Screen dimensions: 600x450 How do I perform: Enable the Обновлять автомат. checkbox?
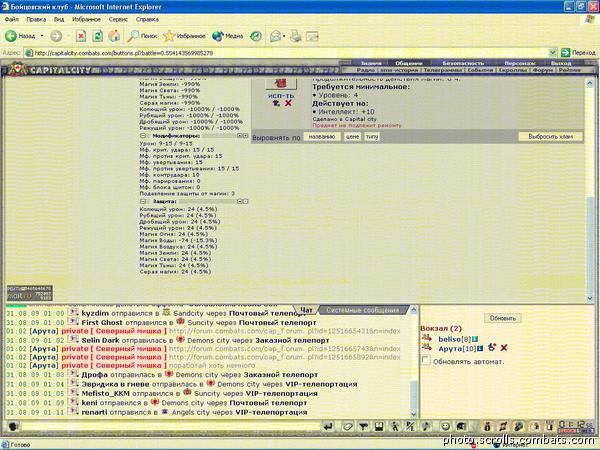pyautogui.click(x=426, y=360)
